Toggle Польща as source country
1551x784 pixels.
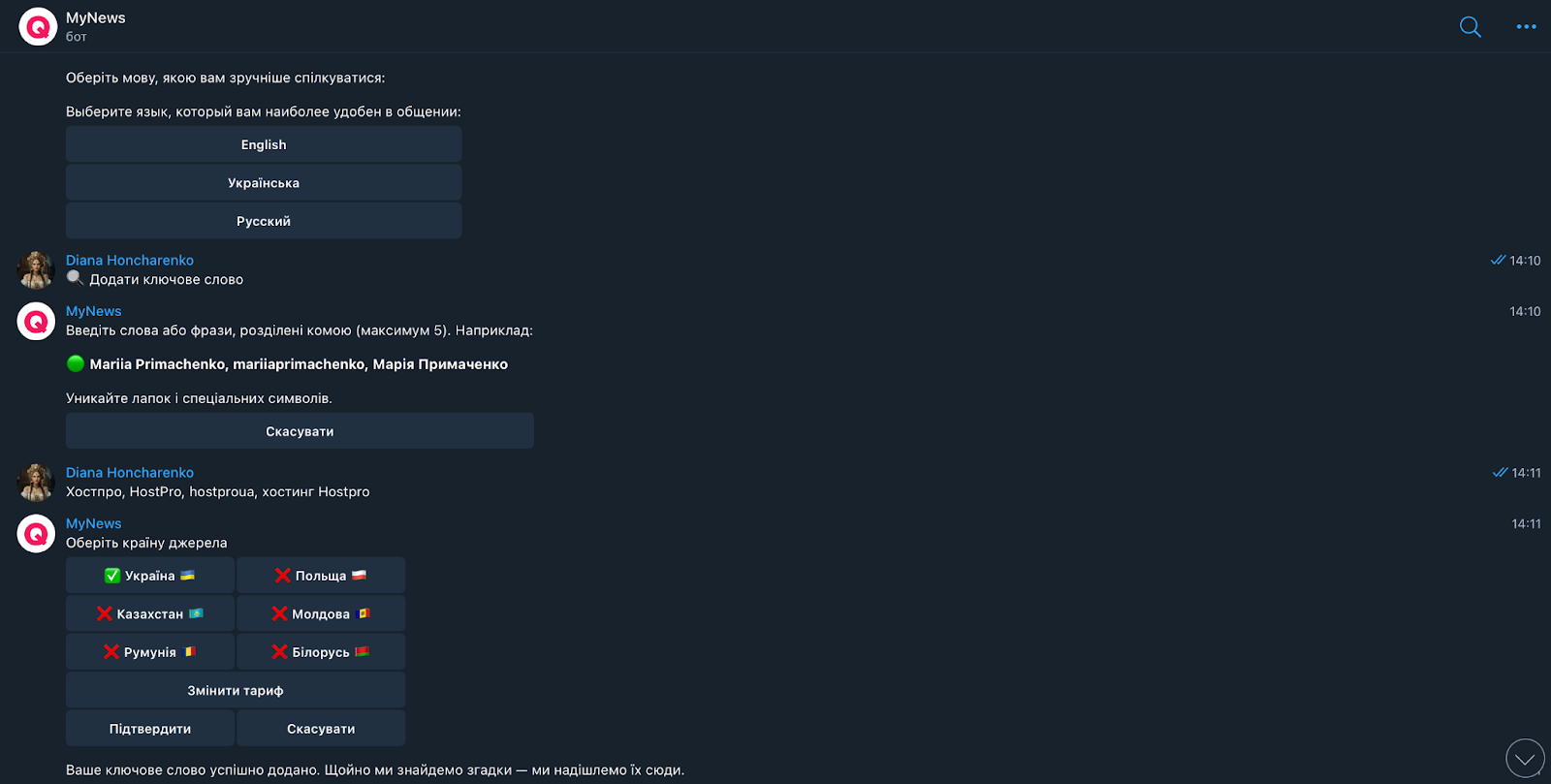(321, 576)
